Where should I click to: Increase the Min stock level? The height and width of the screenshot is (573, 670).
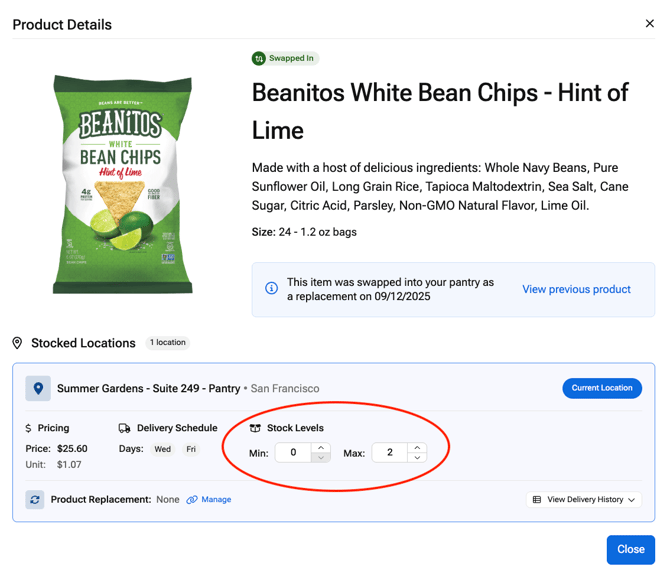pos(321,448)
